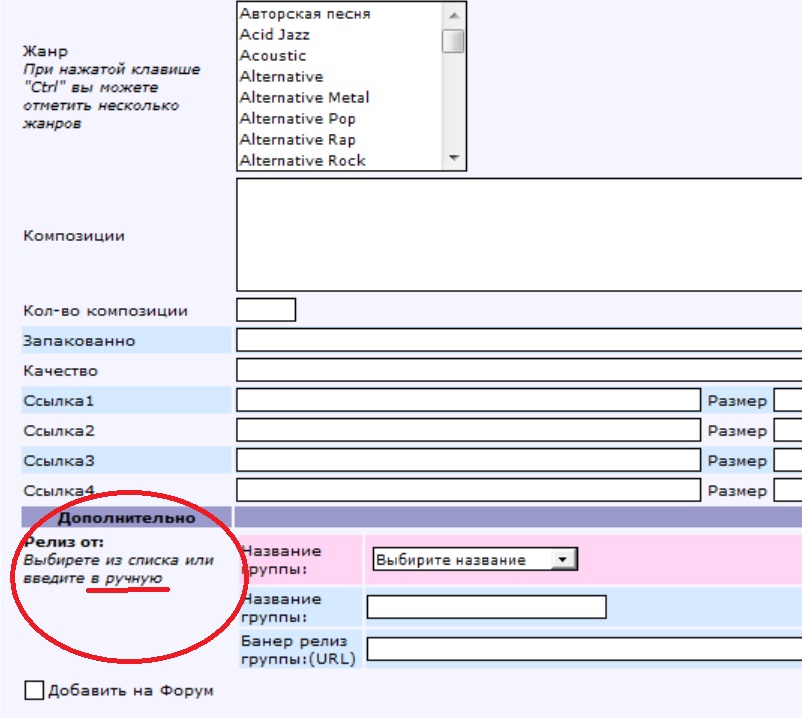Select 'Авторская песня' in the genre list
This screenshot has width=802, height=718.
[305, 14]
